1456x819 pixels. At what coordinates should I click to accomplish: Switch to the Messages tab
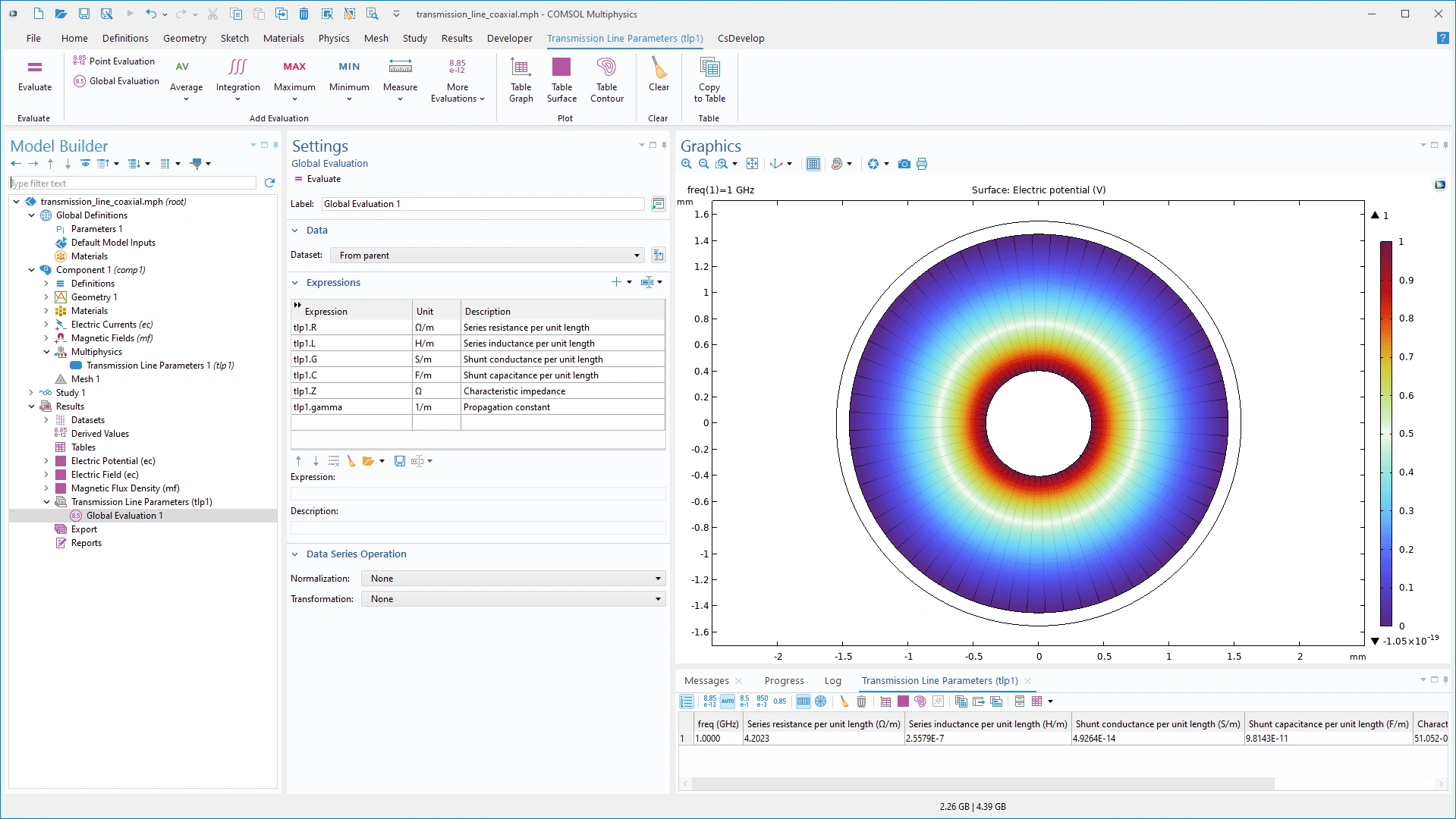706,681
